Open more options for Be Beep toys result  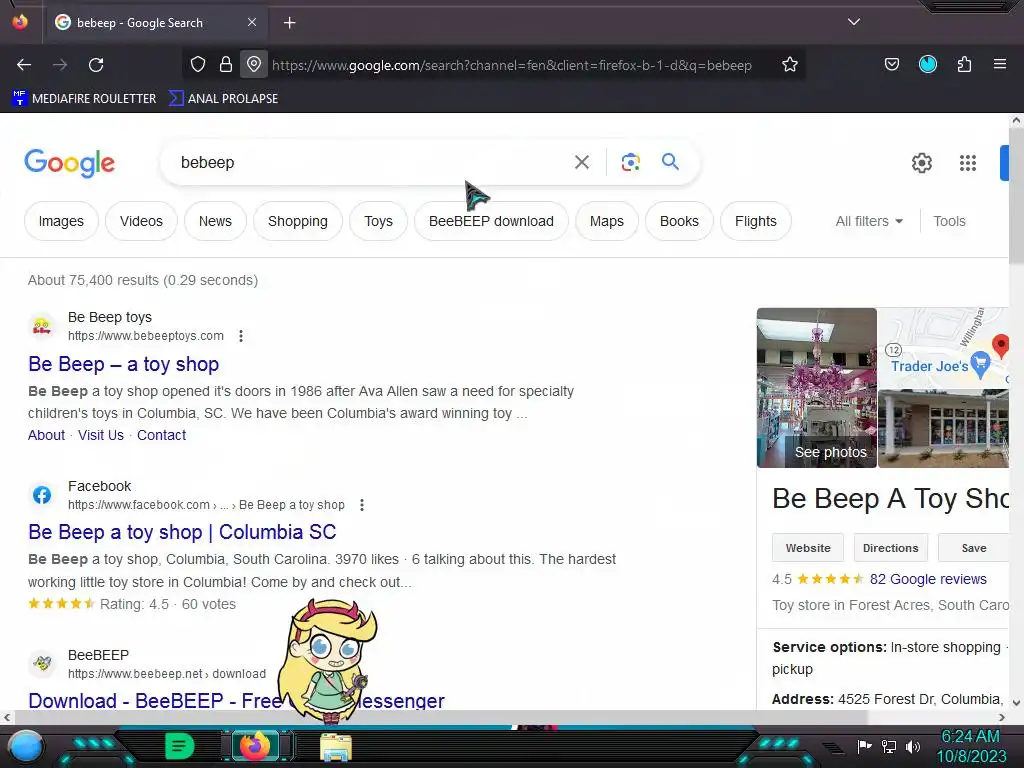(x=241, y=336)
